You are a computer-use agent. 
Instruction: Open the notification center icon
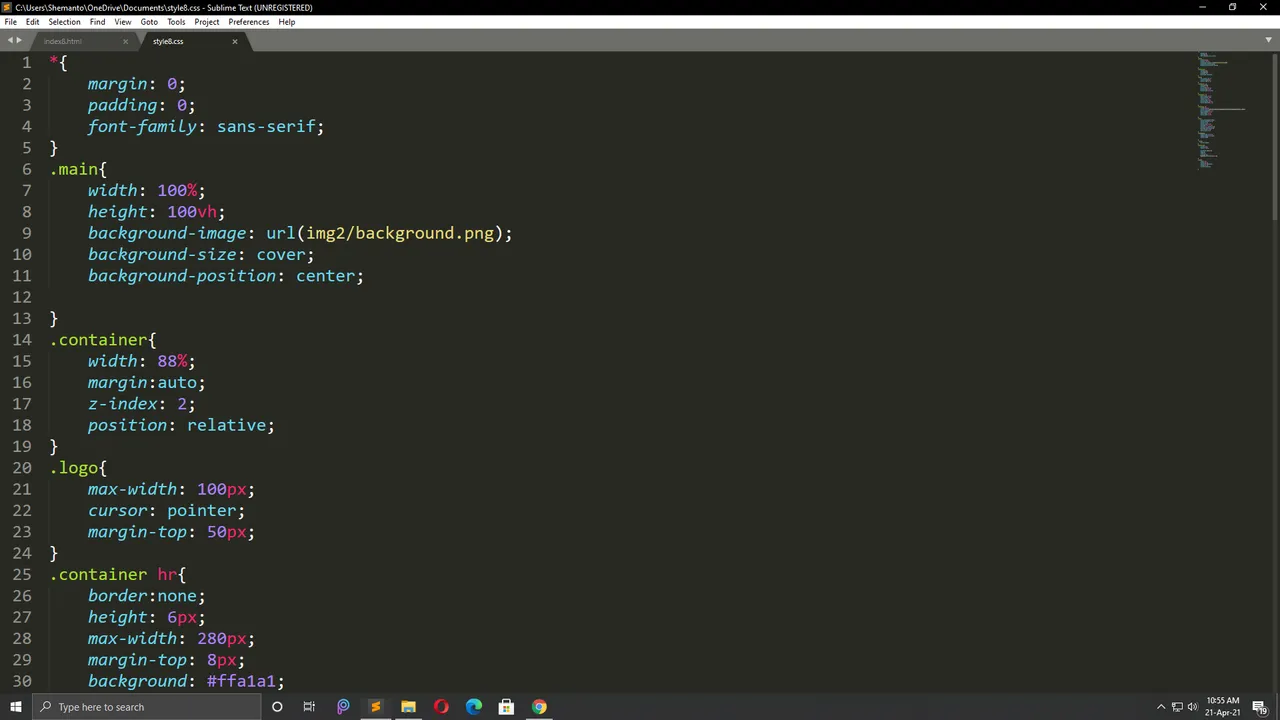(1259, 707)
